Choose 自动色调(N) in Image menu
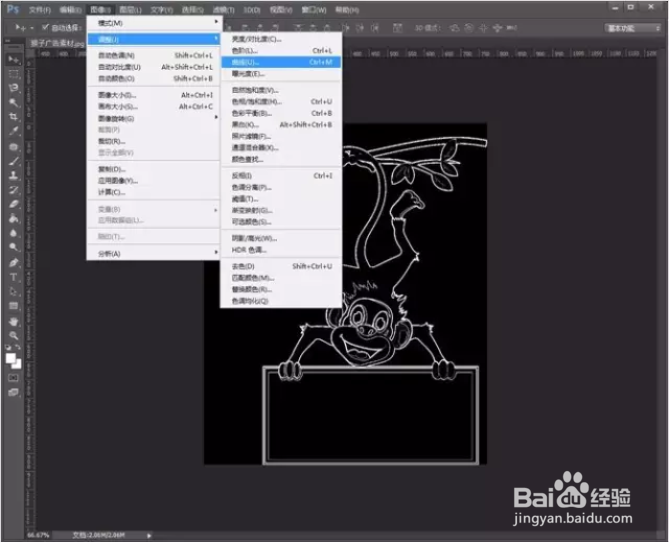The height and width of the screenshot is (542, 669). [154, 55]
